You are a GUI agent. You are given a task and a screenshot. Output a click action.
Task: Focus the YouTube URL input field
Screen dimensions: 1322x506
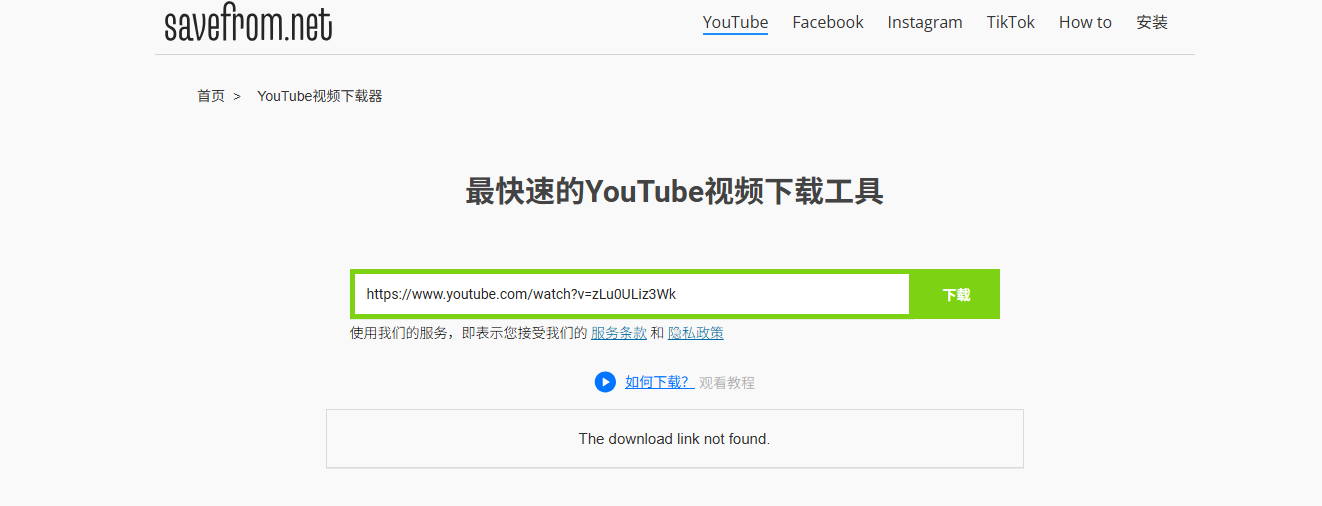point(630,294)
